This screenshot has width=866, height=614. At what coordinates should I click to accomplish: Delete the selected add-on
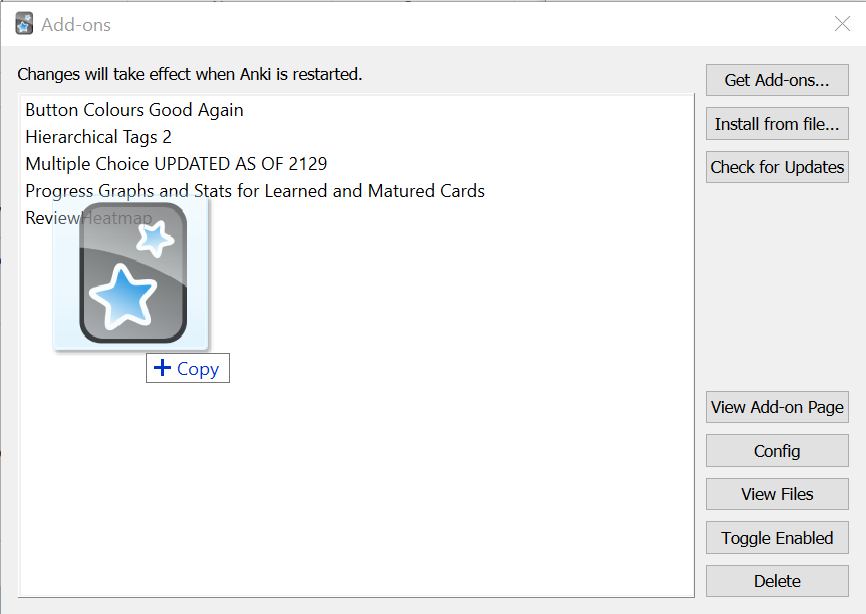777,581
